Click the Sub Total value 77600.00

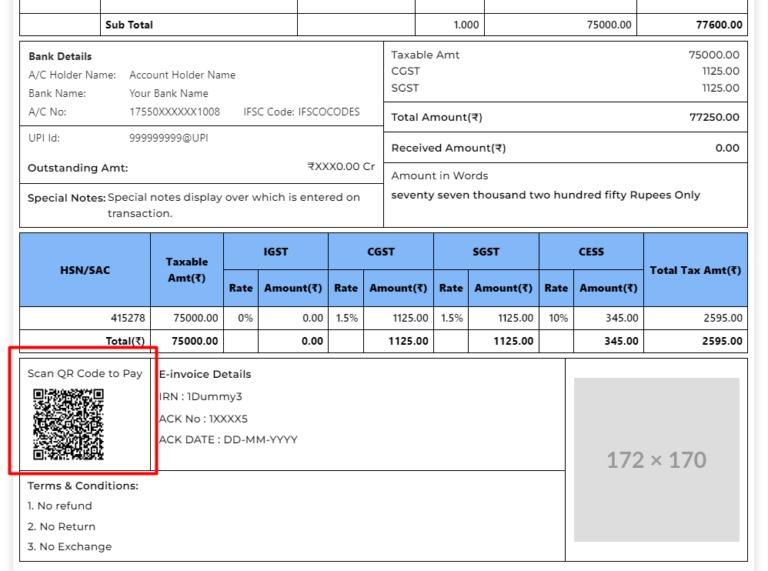[x=719, y=25]
